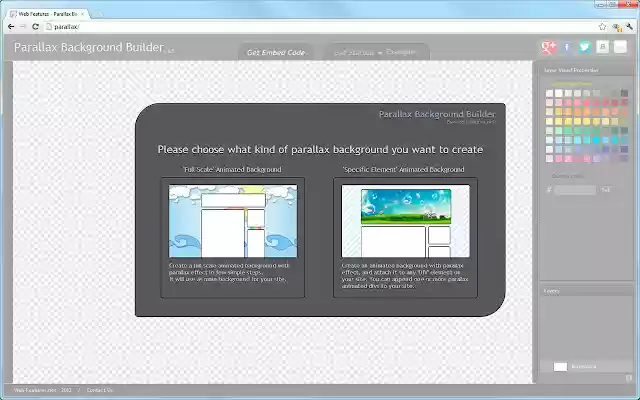The height and width of the screenshot is (400, 640).
Task: Click the Layer Visual Properties panel header
Action: [586, 70]
